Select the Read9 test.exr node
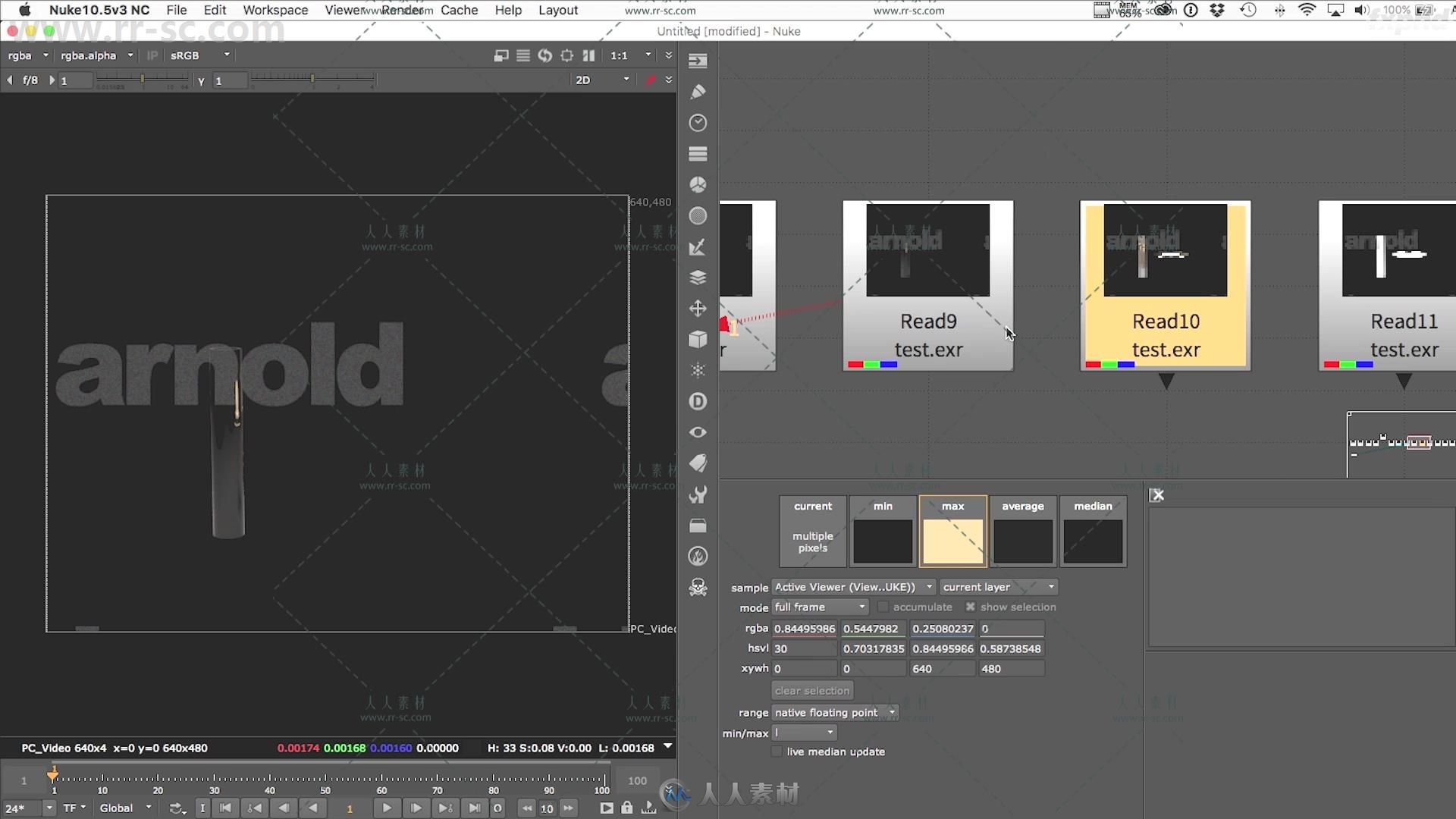1456x819 pixels. pyautogui.click(x=928, y=286)
